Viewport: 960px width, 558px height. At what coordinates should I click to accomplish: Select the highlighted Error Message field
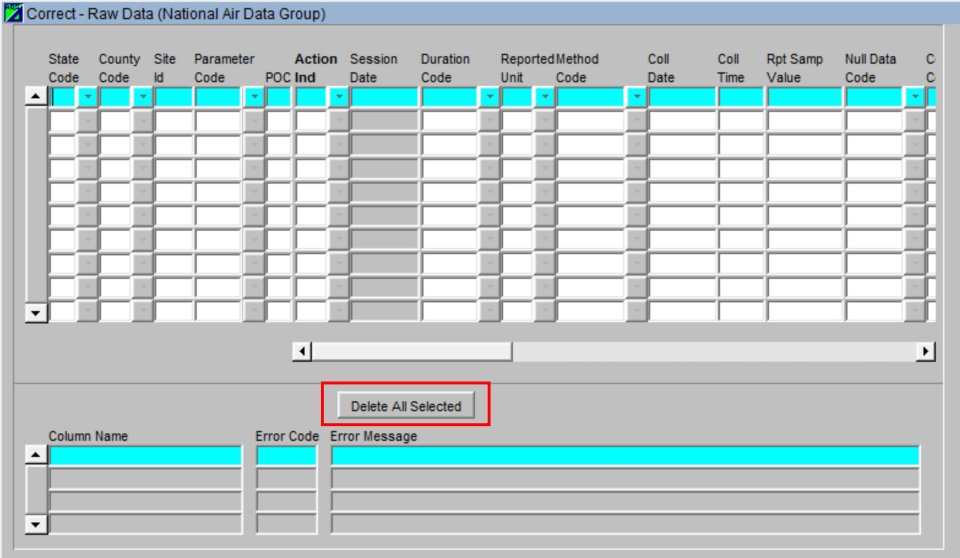click(x=624, y=456)
